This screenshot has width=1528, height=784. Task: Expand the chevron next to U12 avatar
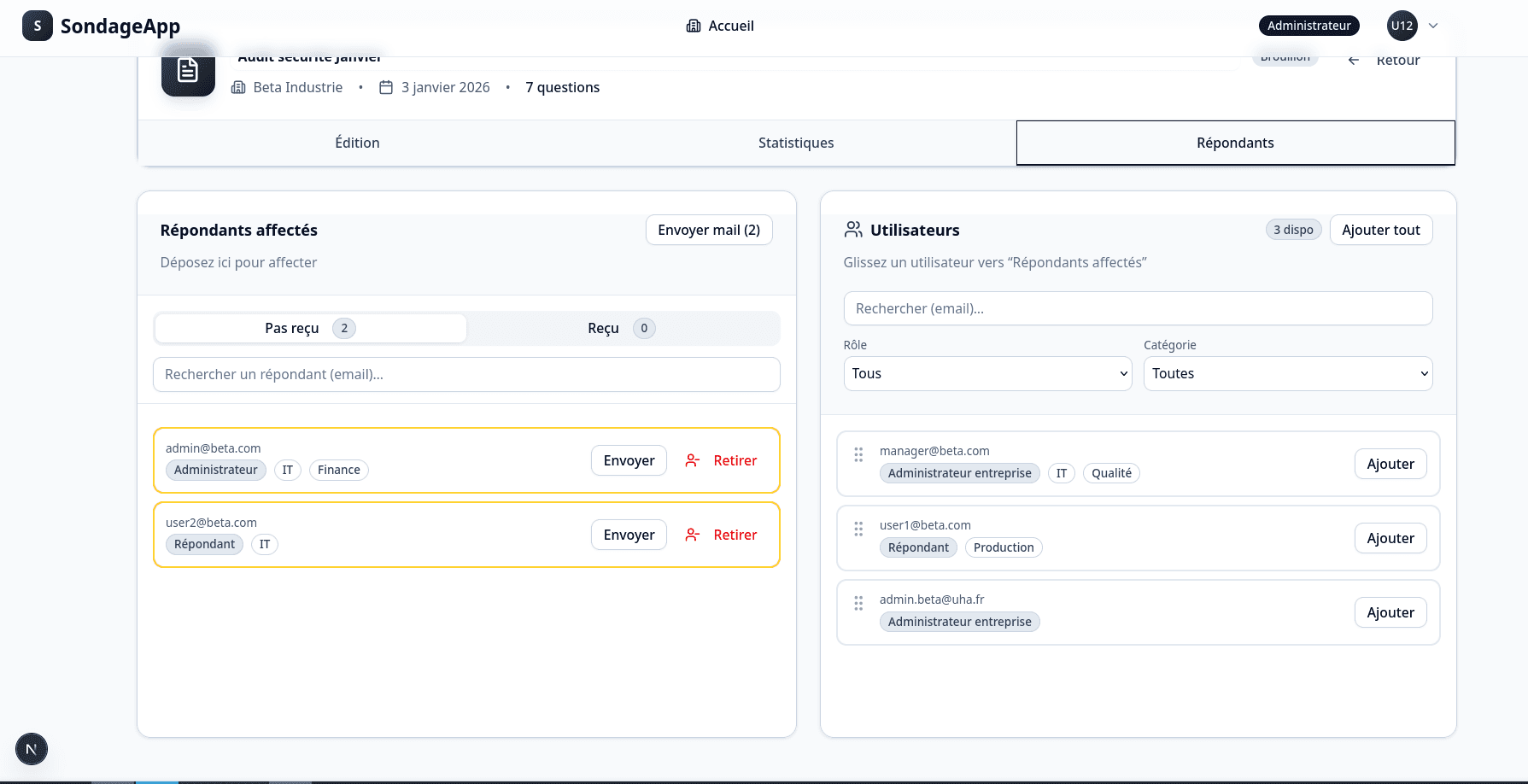[1433, 26]
